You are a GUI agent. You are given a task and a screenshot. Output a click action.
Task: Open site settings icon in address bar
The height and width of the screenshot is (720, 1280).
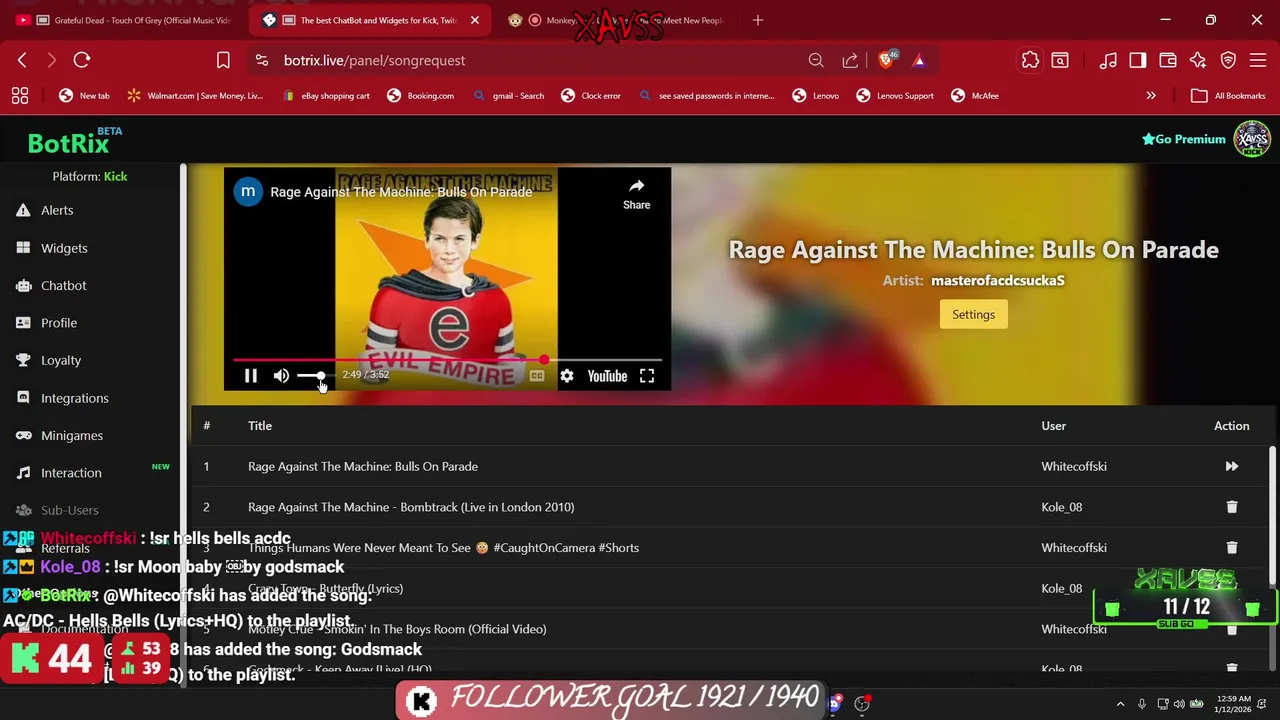[x=261, y=60]
